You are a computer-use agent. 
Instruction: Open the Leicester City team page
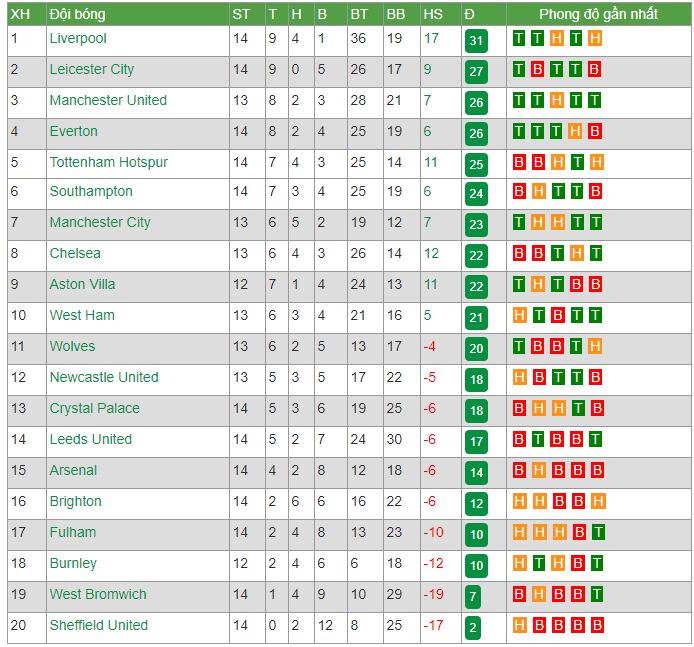coord(92,69)
